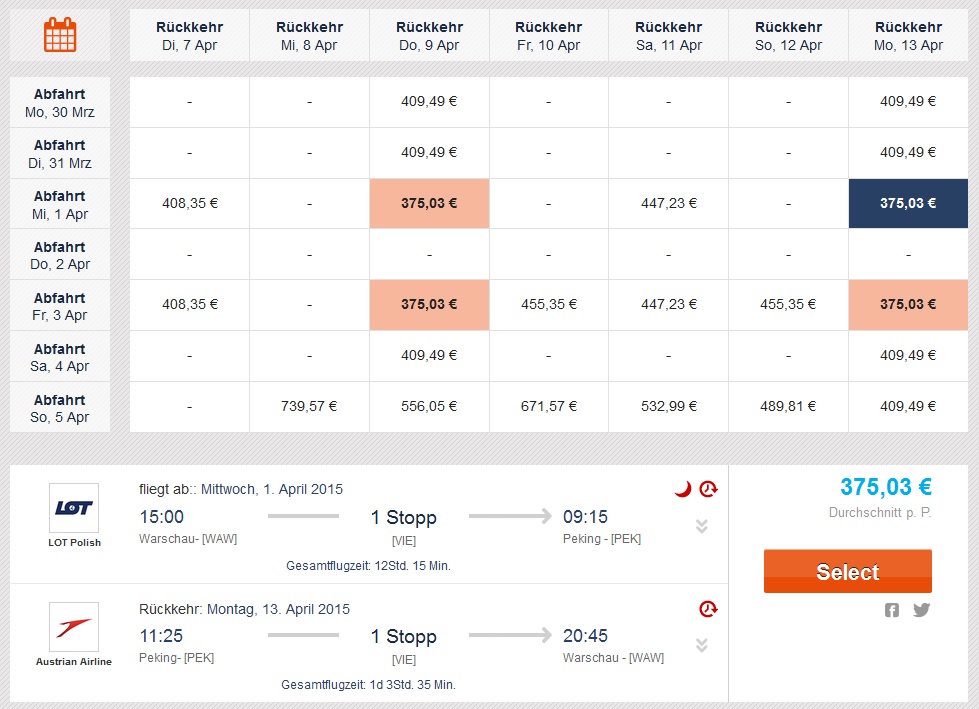The image size is (979, 709).
Task: Click the 408,35 € fare departing Mi, 1 Apr
Action: (x=190, y=203)
